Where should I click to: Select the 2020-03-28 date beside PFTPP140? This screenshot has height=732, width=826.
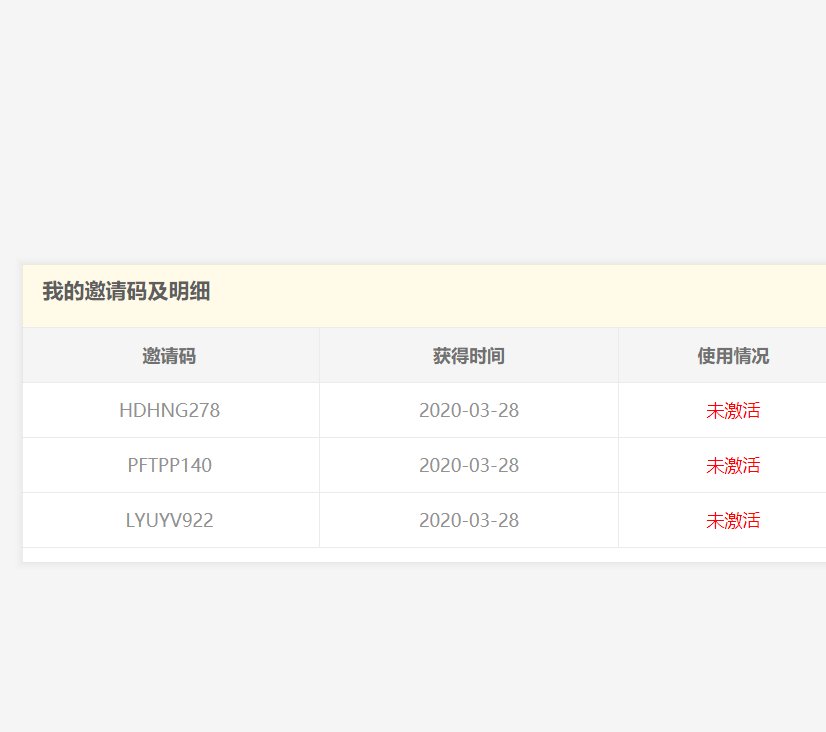468,465
